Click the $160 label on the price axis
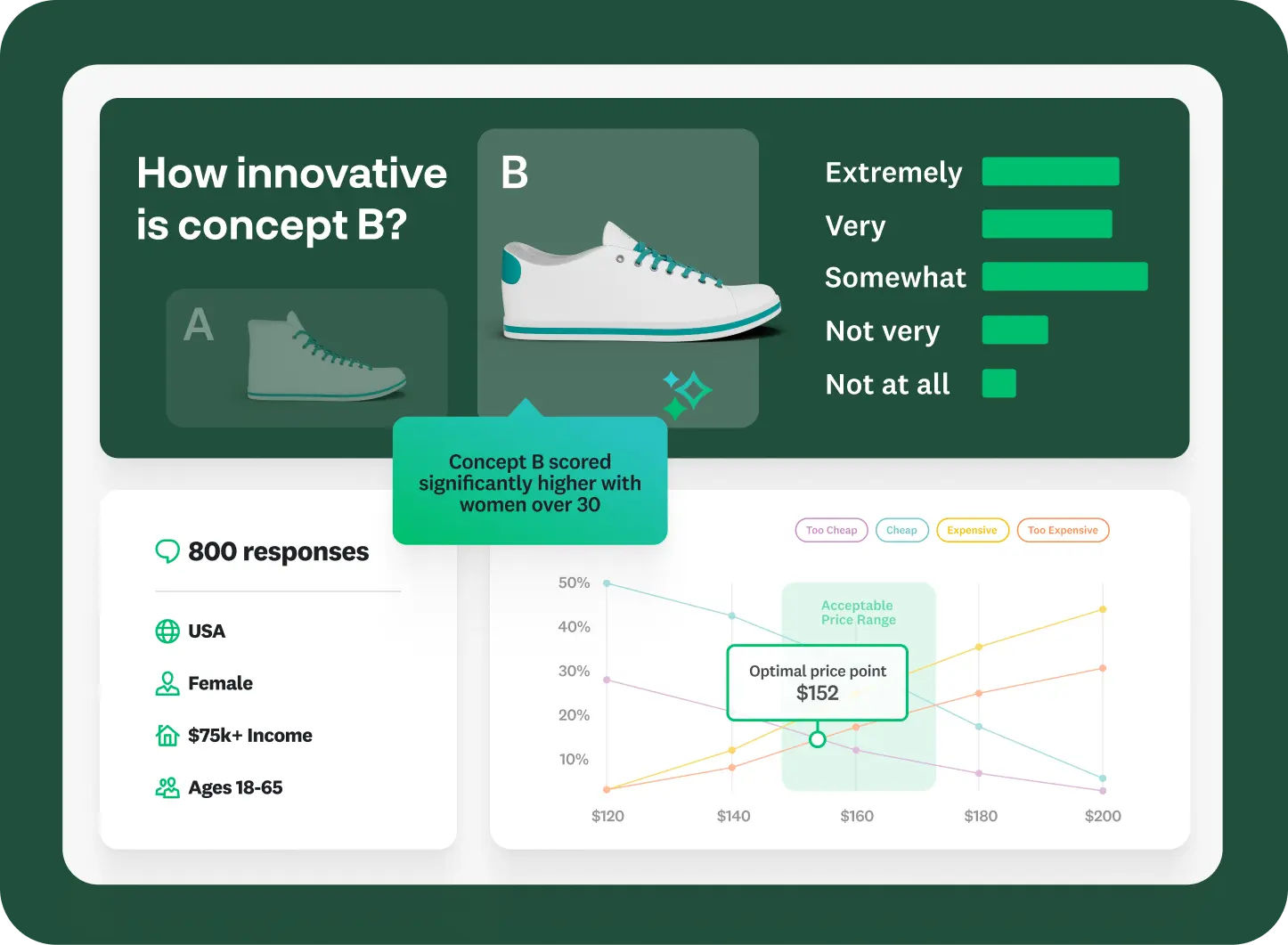The width and height of the screenshot is (1288, 945). coord(857,816)
